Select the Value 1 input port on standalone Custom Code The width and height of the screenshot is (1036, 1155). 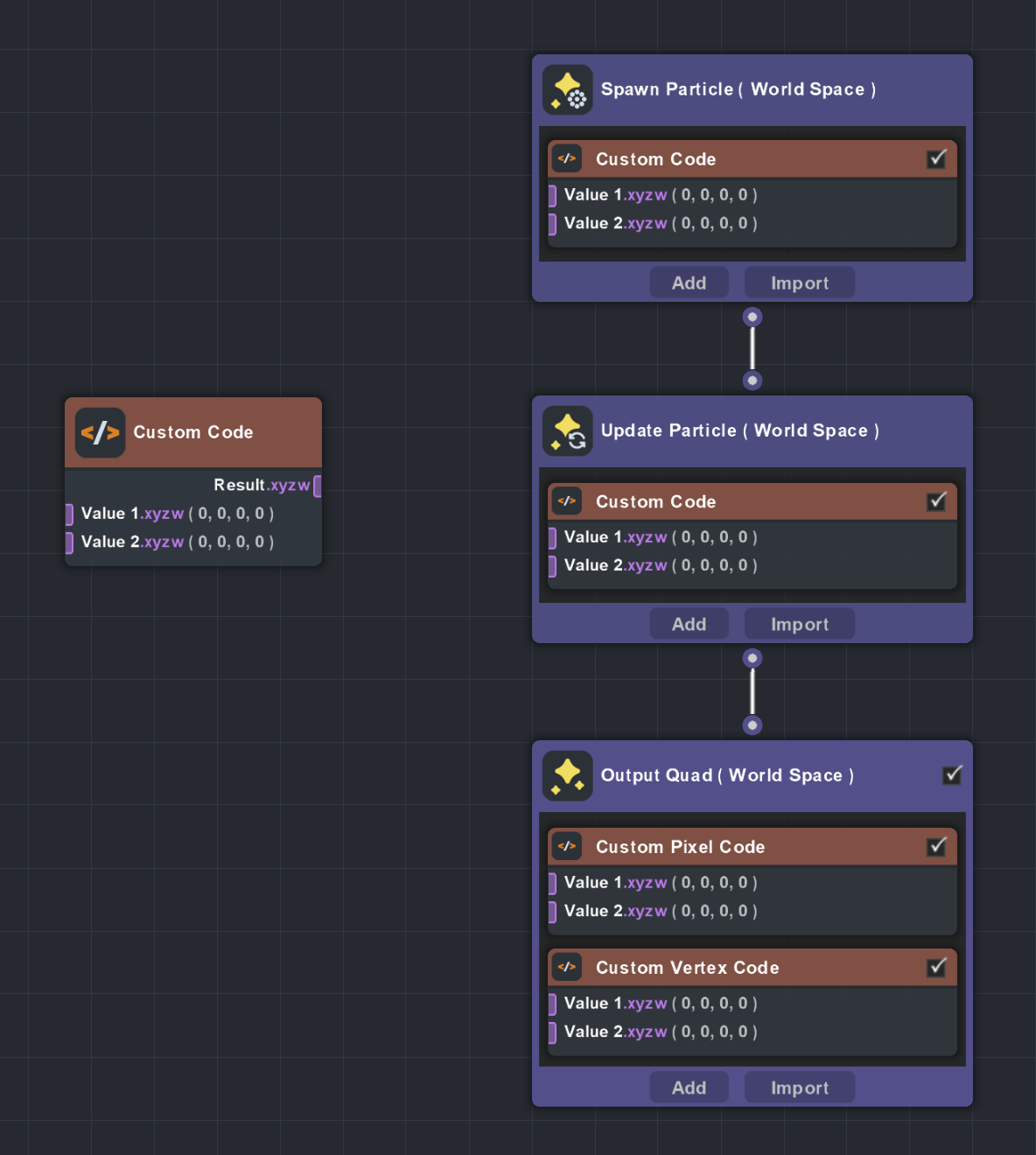[69, 514]
